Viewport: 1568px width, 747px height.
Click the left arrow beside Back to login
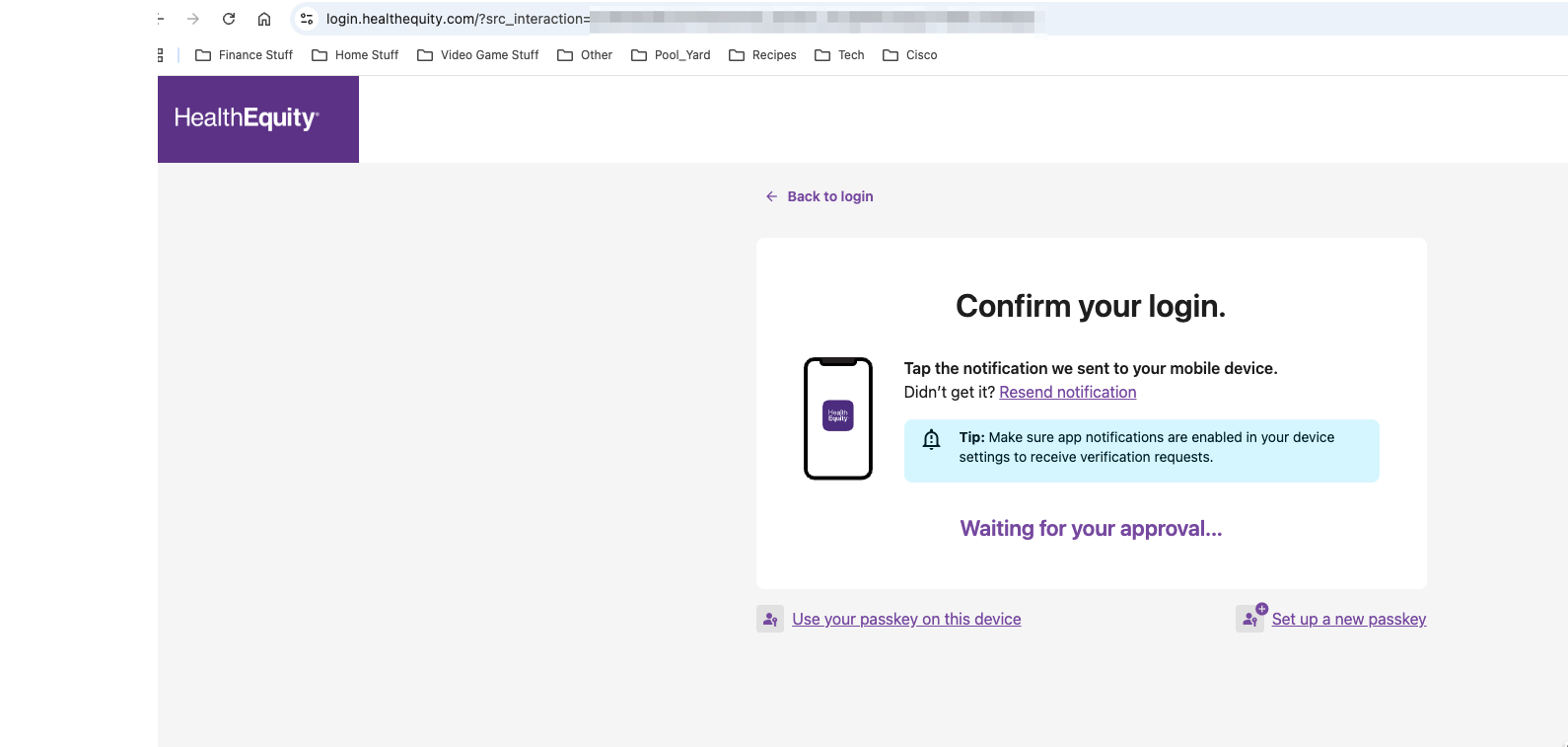(x=771, y=196)
